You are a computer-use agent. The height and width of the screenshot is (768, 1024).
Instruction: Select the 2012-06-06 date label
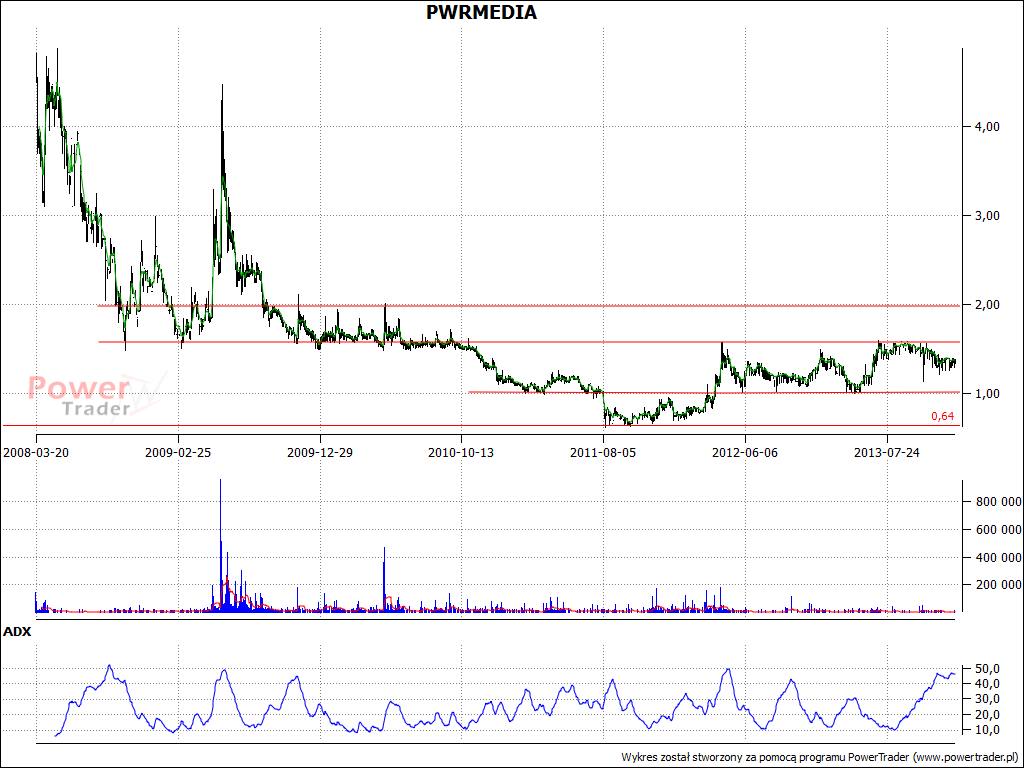click(745, 452)
